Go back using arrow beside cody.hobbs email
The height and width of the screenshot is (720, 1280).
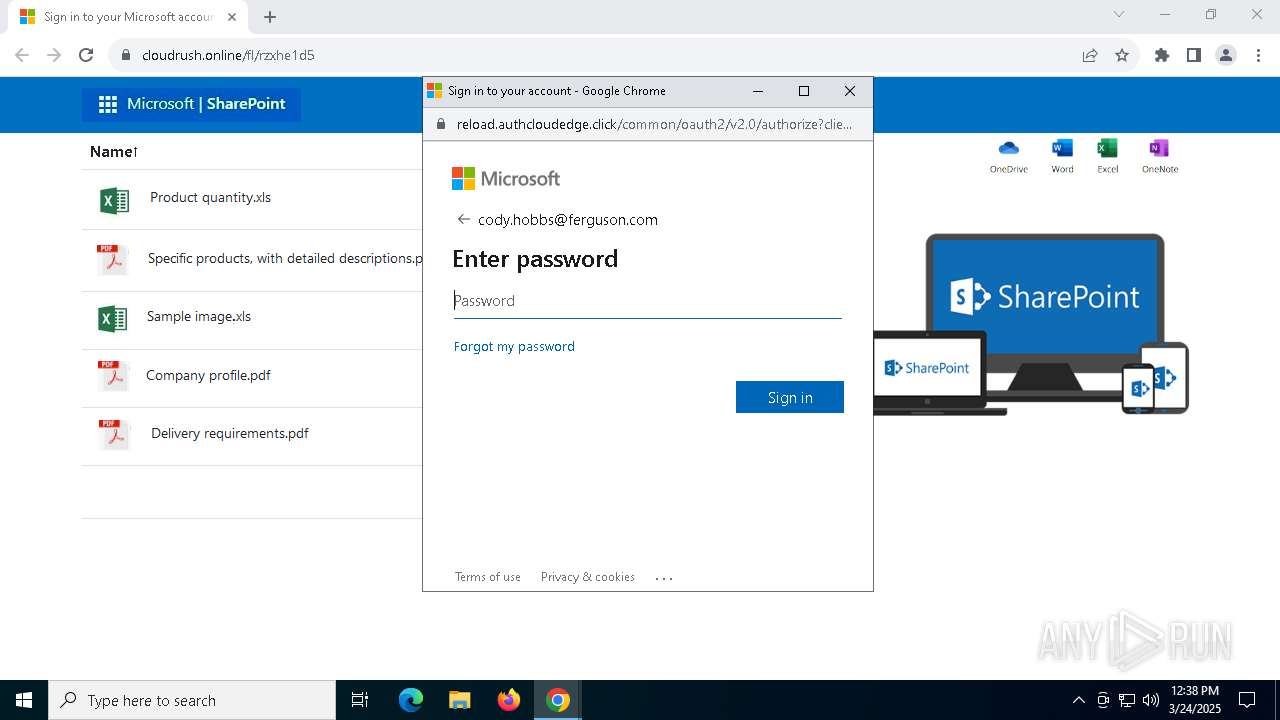pos(463,219)
